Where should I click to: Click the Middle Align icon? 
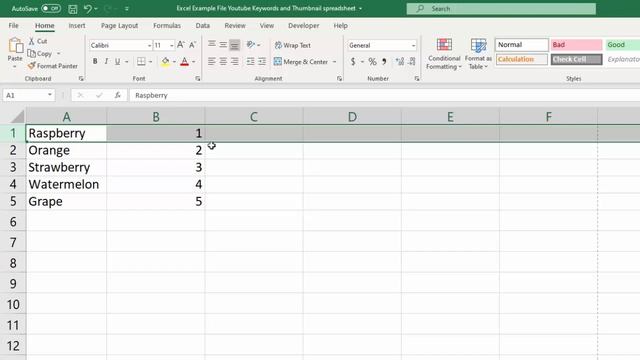(x=223, y=44)
